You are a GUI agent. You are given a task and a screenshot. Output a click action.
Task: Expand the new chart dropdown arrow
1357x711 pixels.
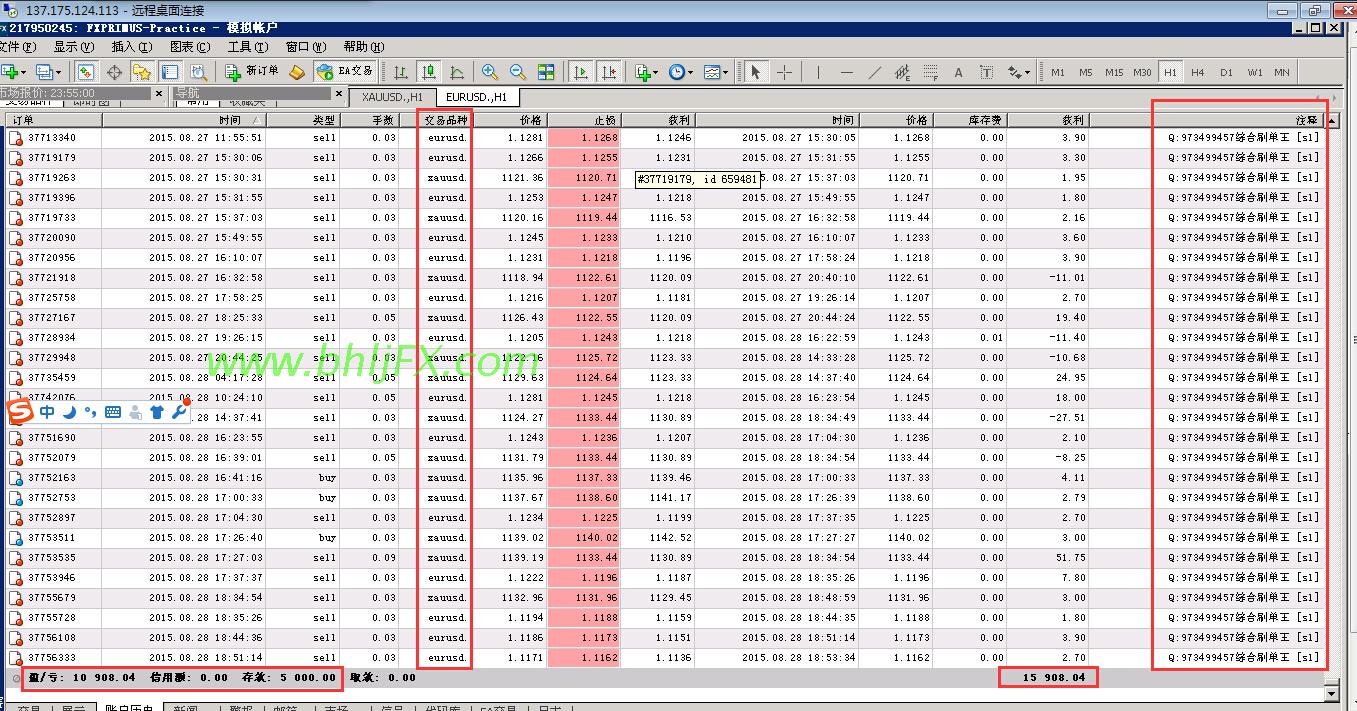[x=26, y=72]
